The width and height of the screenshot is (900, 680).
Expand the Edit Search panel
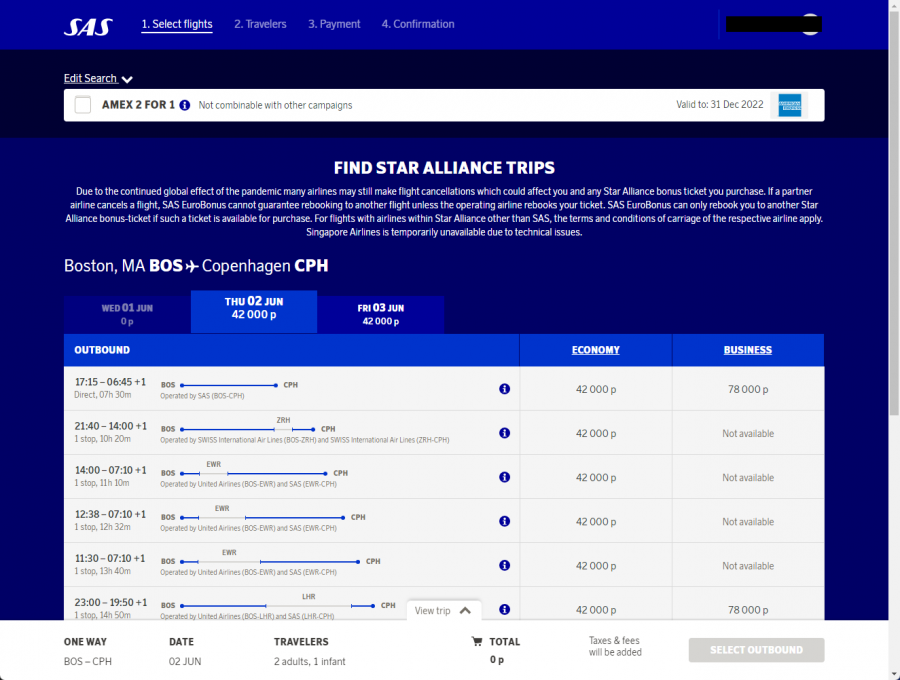(98, 78)
